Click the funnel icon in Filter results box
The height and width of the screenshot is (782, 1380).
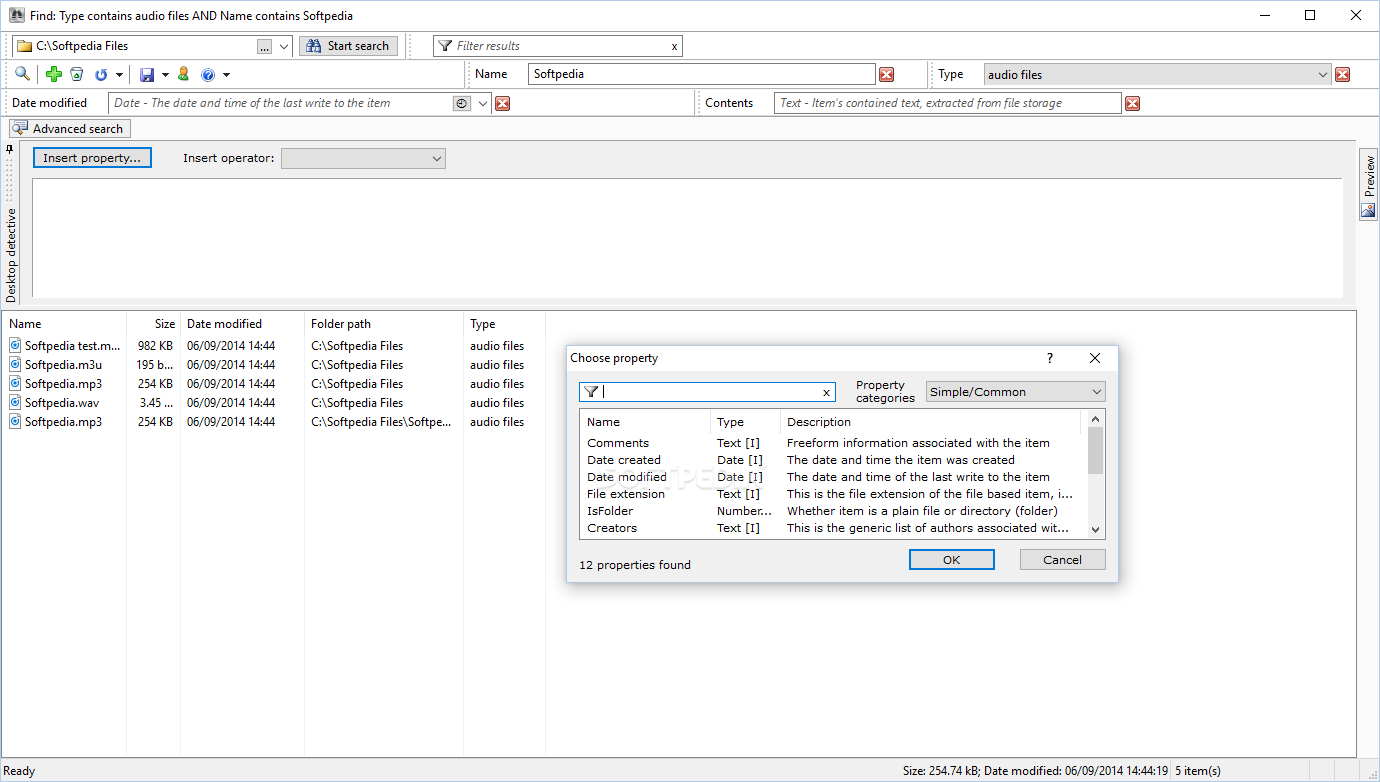445,46
